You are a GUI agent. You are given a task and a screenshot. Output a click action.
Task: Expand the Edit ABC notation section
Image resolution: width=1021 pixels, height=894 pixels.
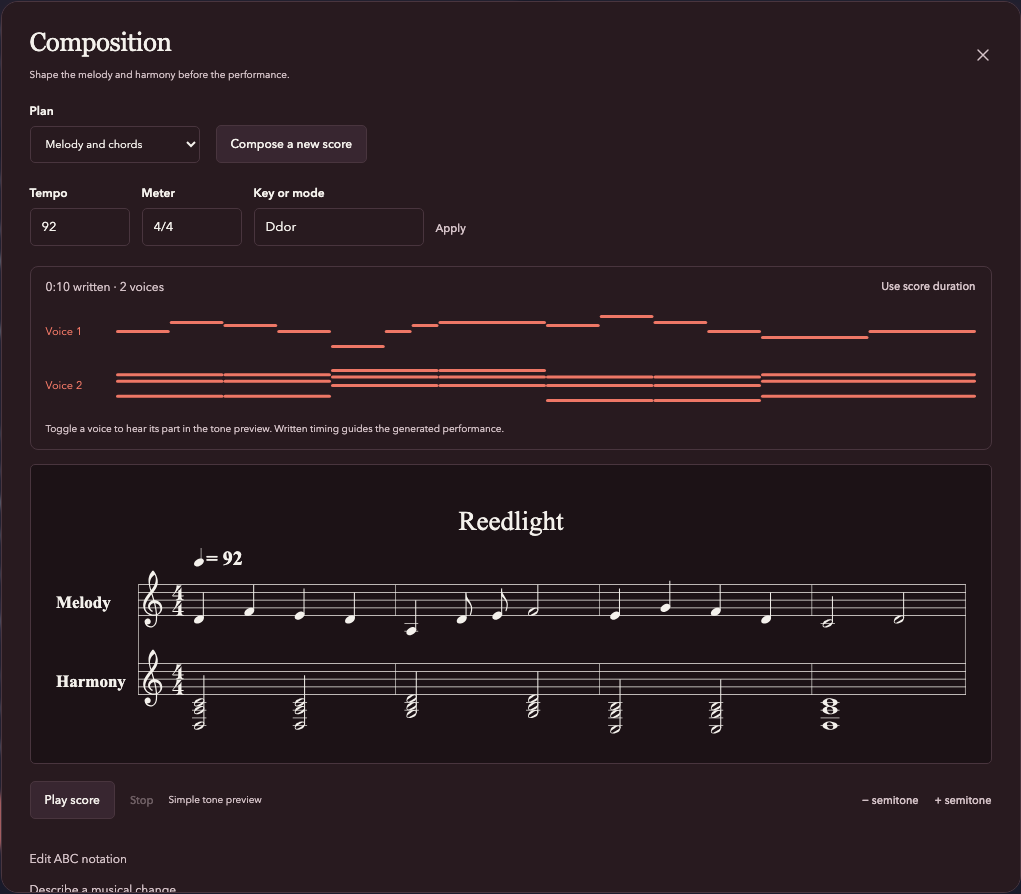pos(78,859)
